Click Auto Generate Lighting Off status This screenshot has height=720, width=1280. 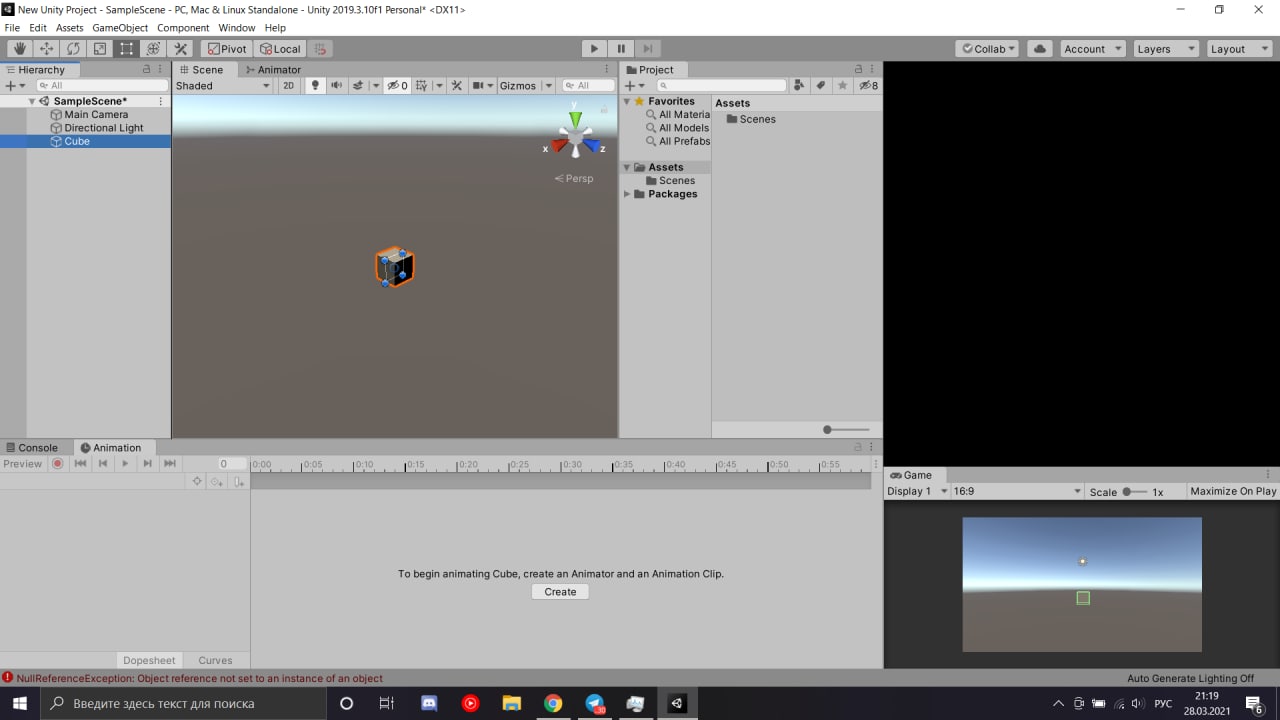tap(1190, 678)
